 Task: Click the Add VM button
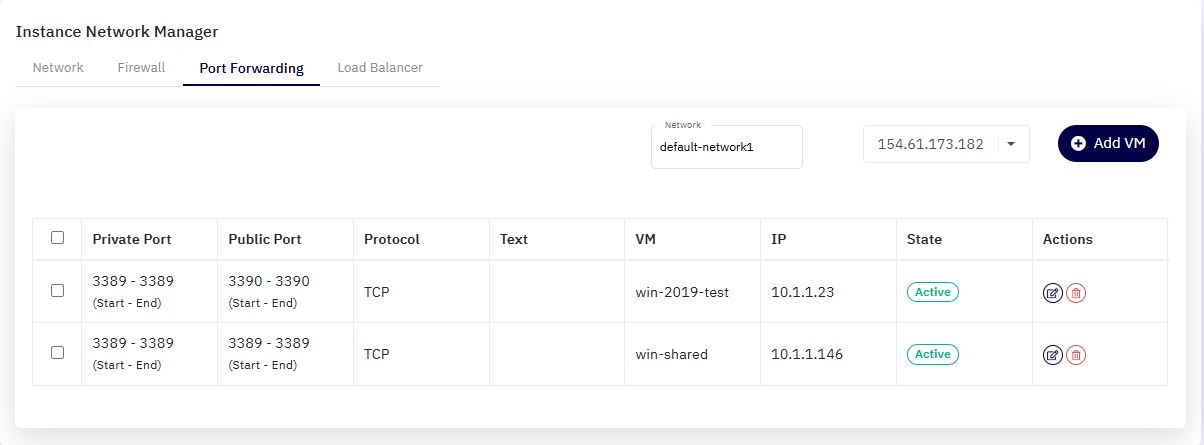pyautogui.click(x=1108, y=143)
